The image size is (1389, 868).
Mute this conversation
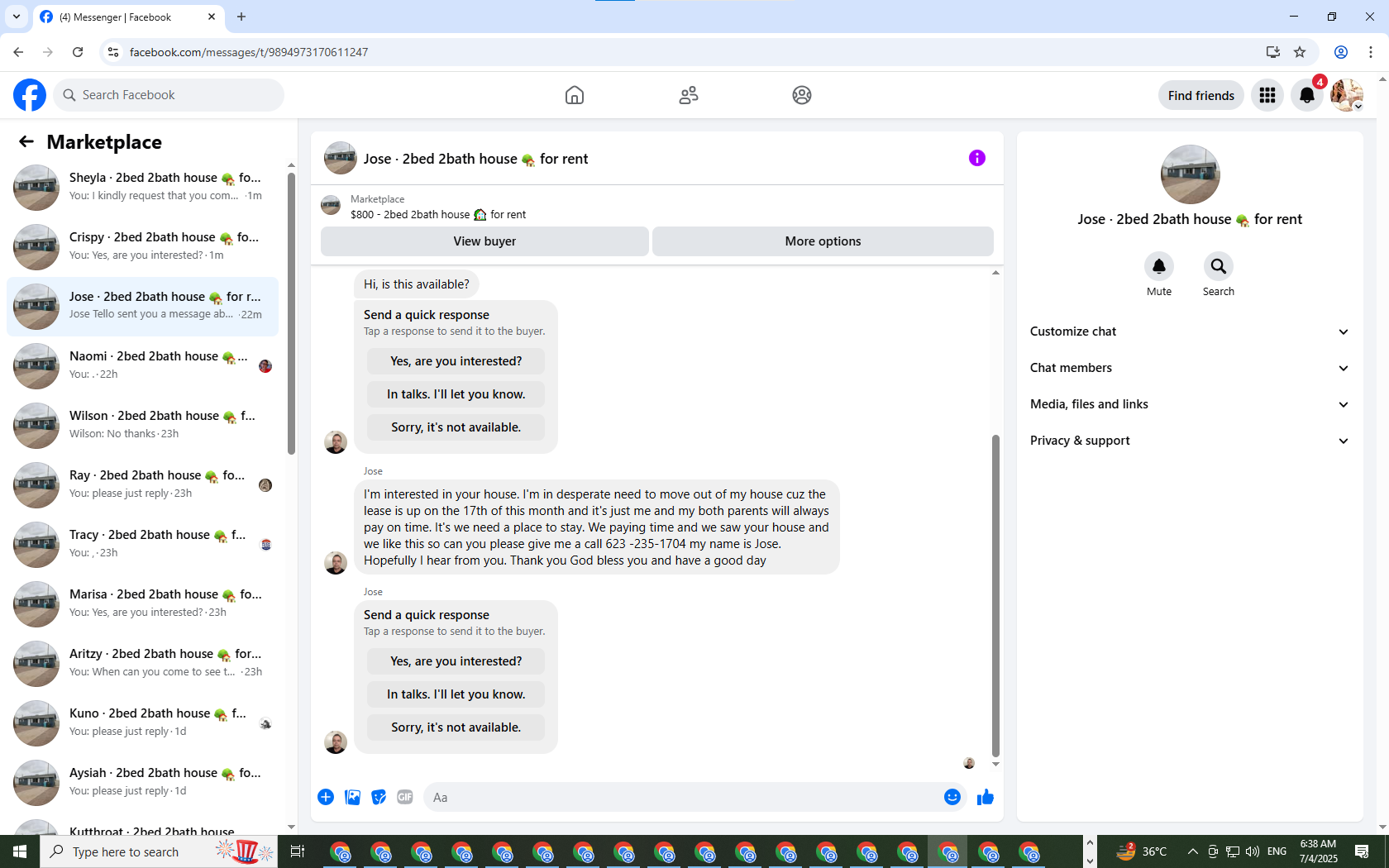[1159, 266]
